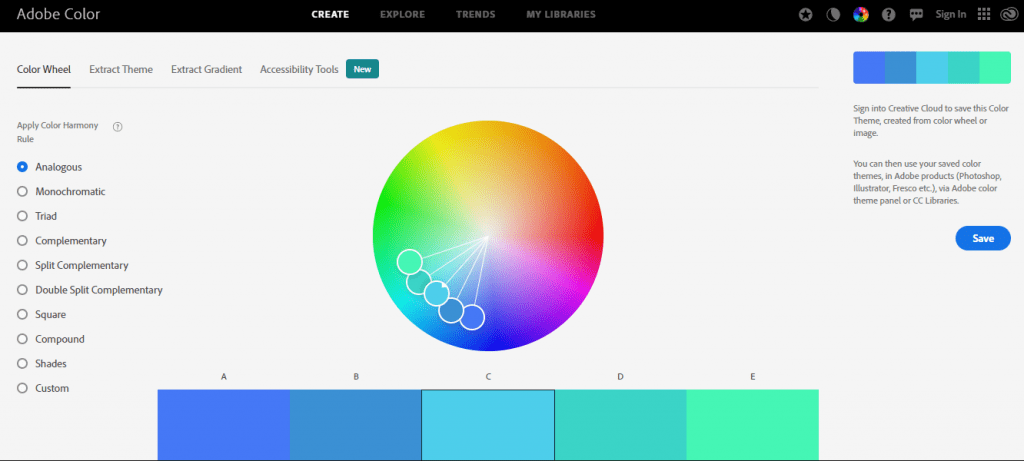Open the EXPLORE menu item
Screen dimensions: 1024x461
[402, 14]
